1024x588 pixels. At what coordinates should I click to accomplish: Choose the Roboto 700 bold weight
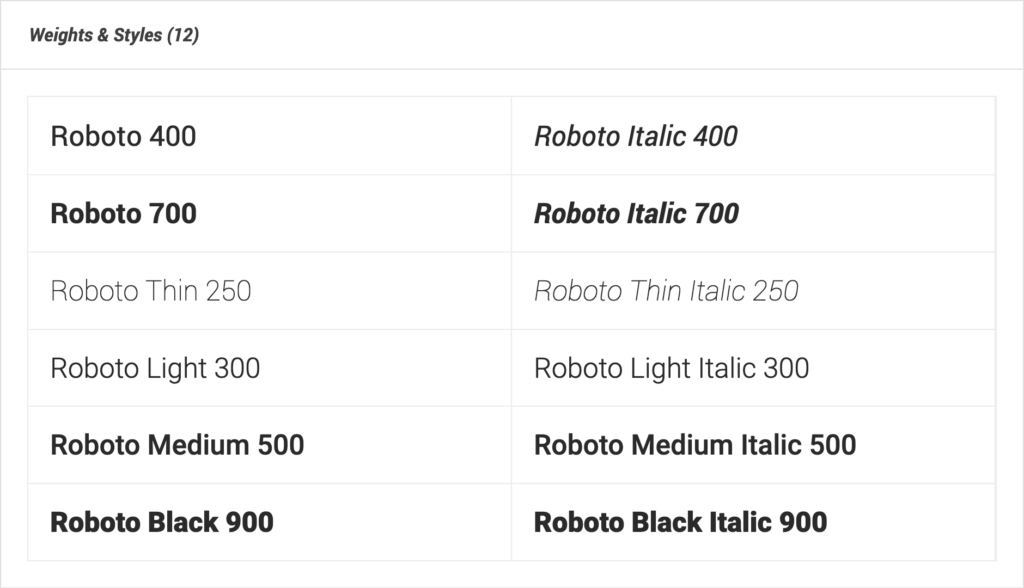click(123, 213)
